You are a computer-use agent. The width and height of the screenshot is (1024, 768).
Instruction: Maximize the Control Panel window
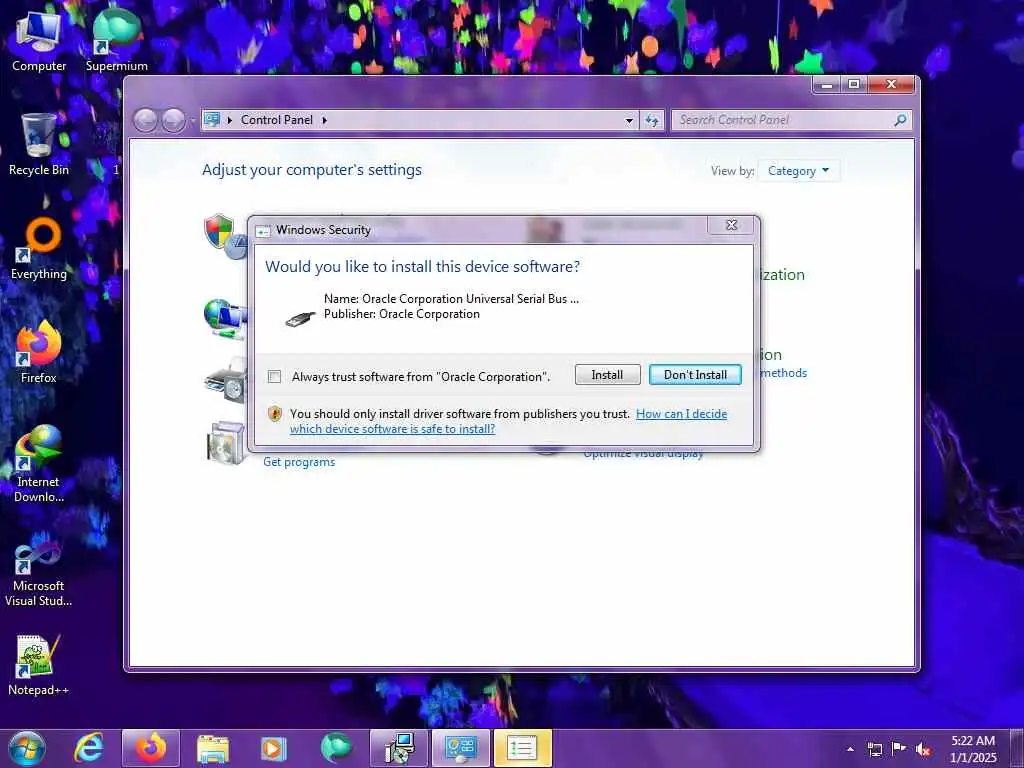(x=854, y=84)
